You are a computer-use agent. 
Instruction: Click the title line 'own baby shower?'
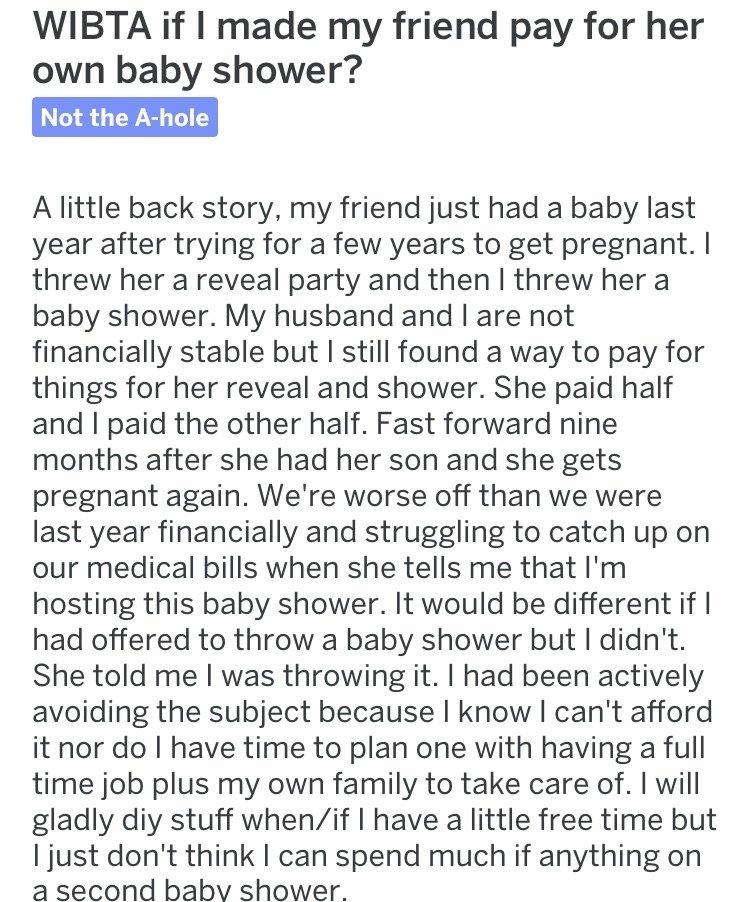198,70
